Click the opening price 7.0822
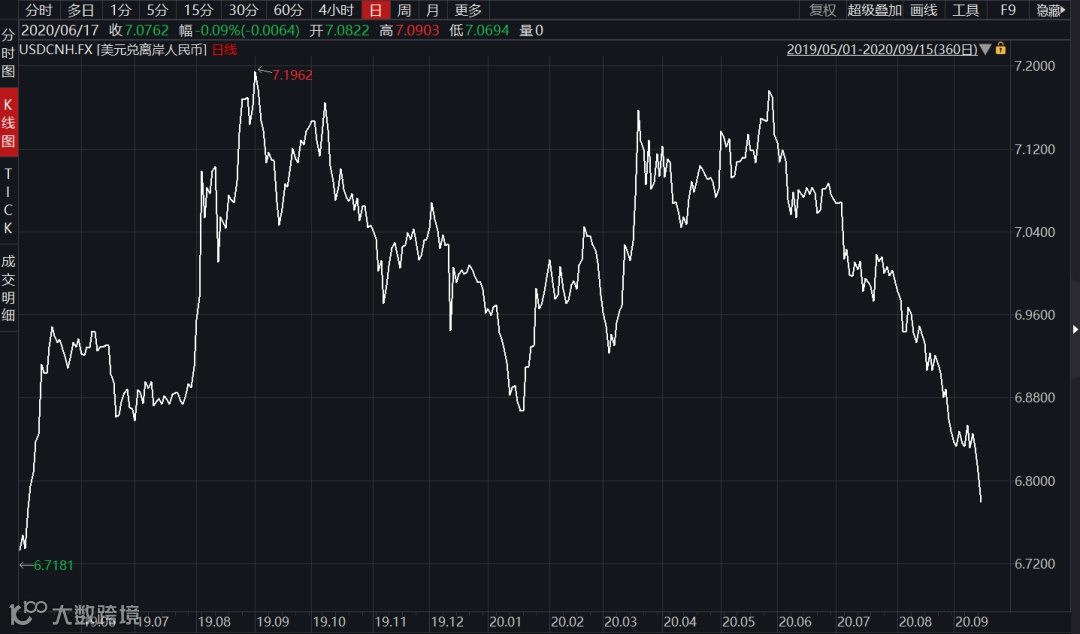 pyautogui.click(x=347, y=30)
